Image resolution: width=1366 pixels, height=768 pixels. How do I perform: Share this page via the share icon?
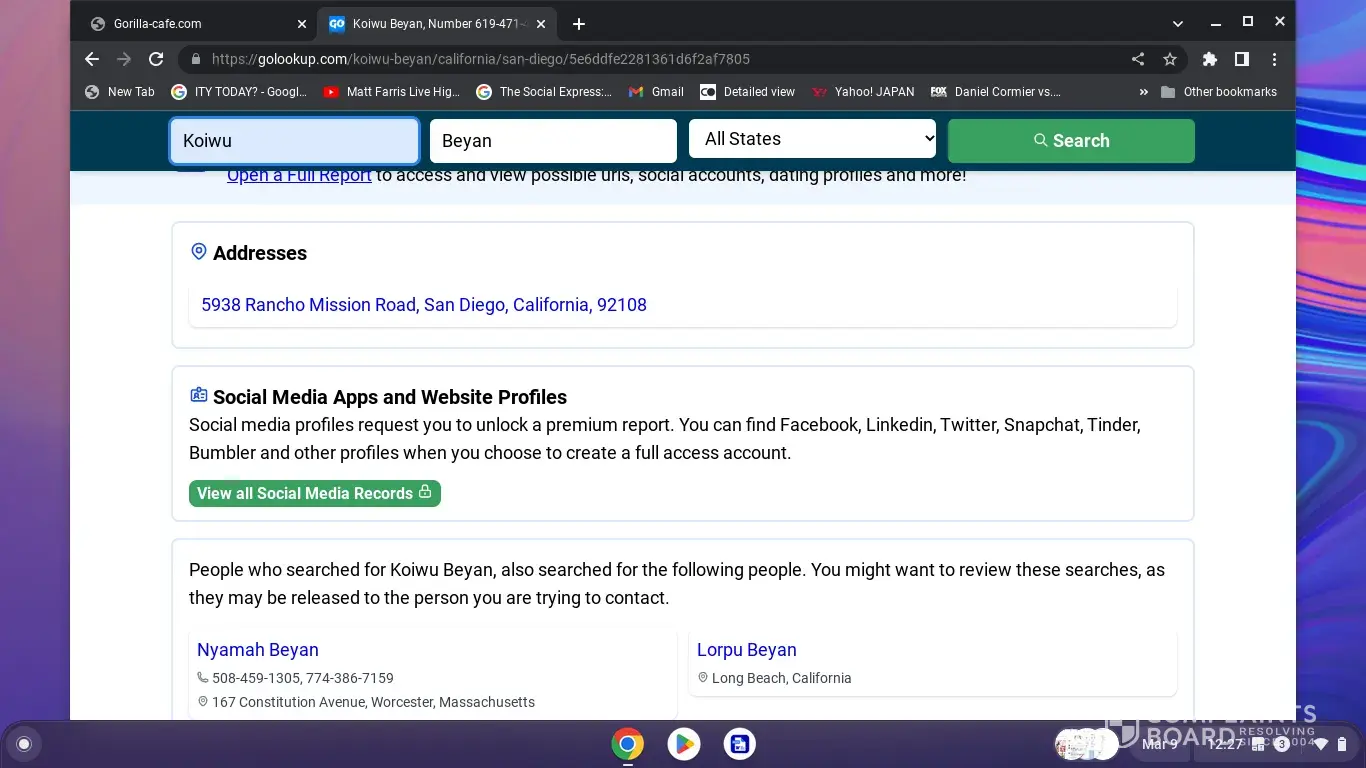pos(1138,59)
